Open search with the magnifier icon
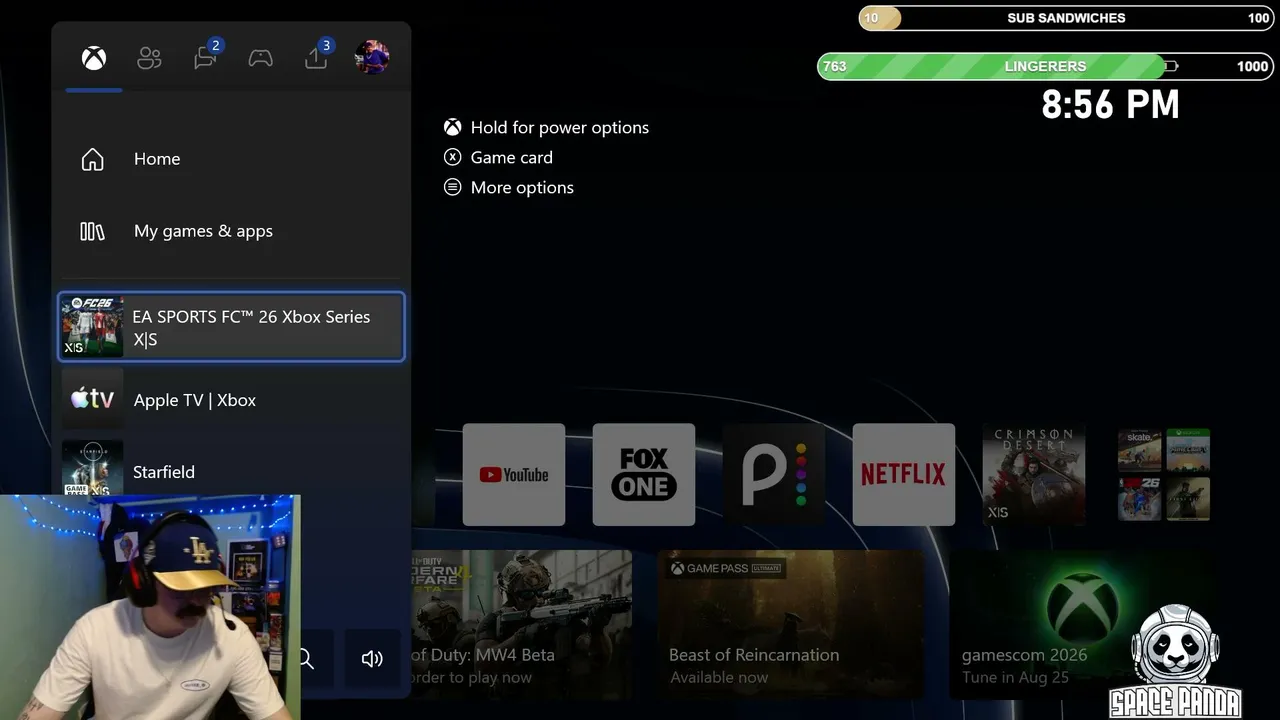The image size is (1280, 720). 307,658
